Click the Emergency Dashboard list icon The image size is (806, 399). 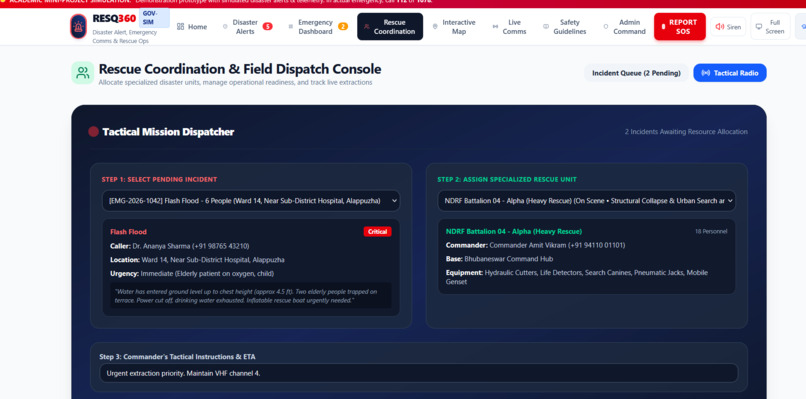(x=290, y=27)
